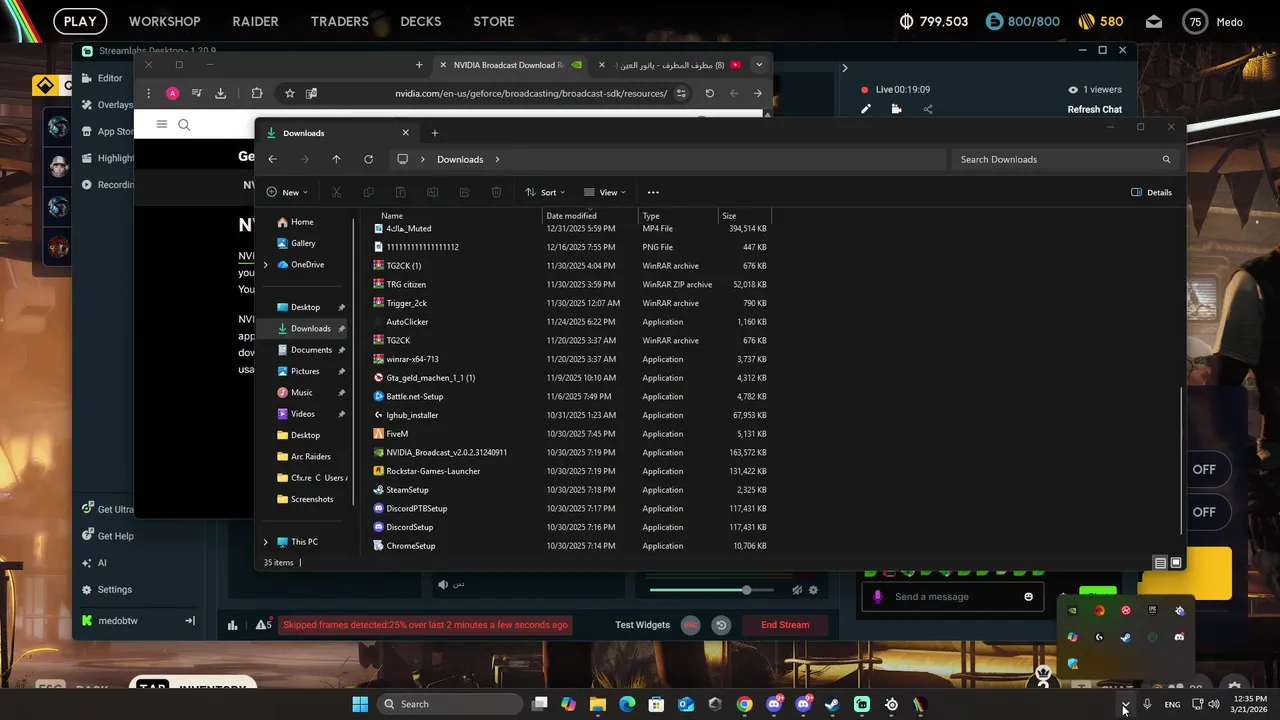Screen dimensions: 1280x720
Task: Expand the This PC tree node
Action: (265, 542)
